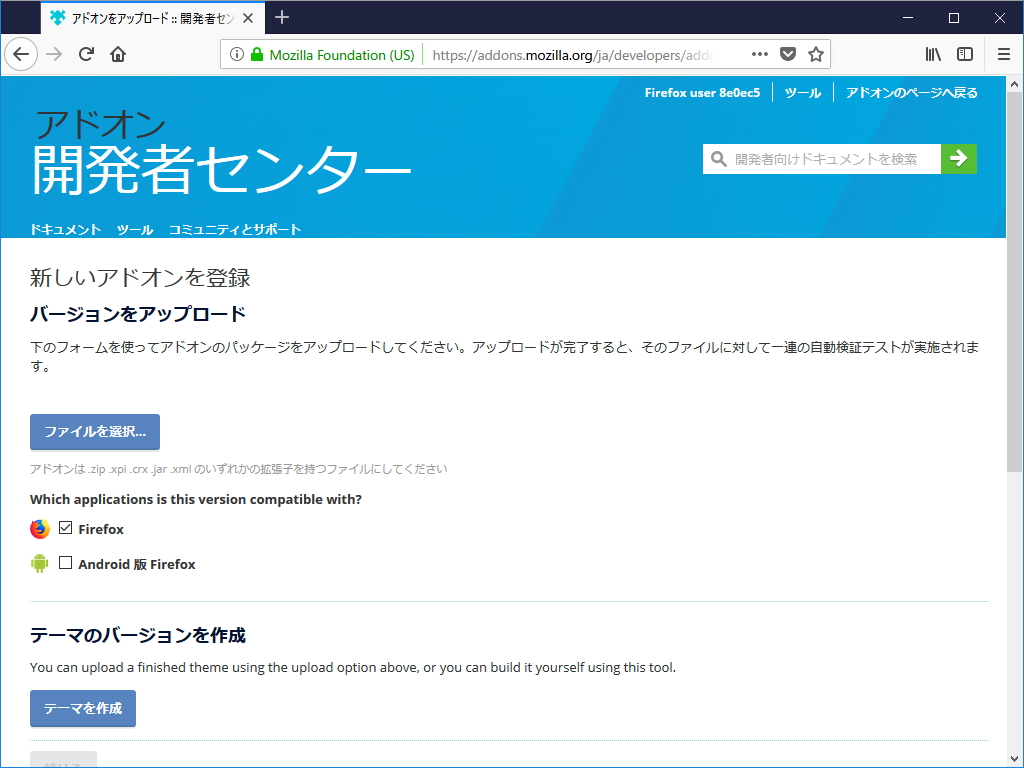Enable the Android 版 Firefox checkbox
The width and height of the screenshot is (1024, 768).
click(x=65, y=562)
